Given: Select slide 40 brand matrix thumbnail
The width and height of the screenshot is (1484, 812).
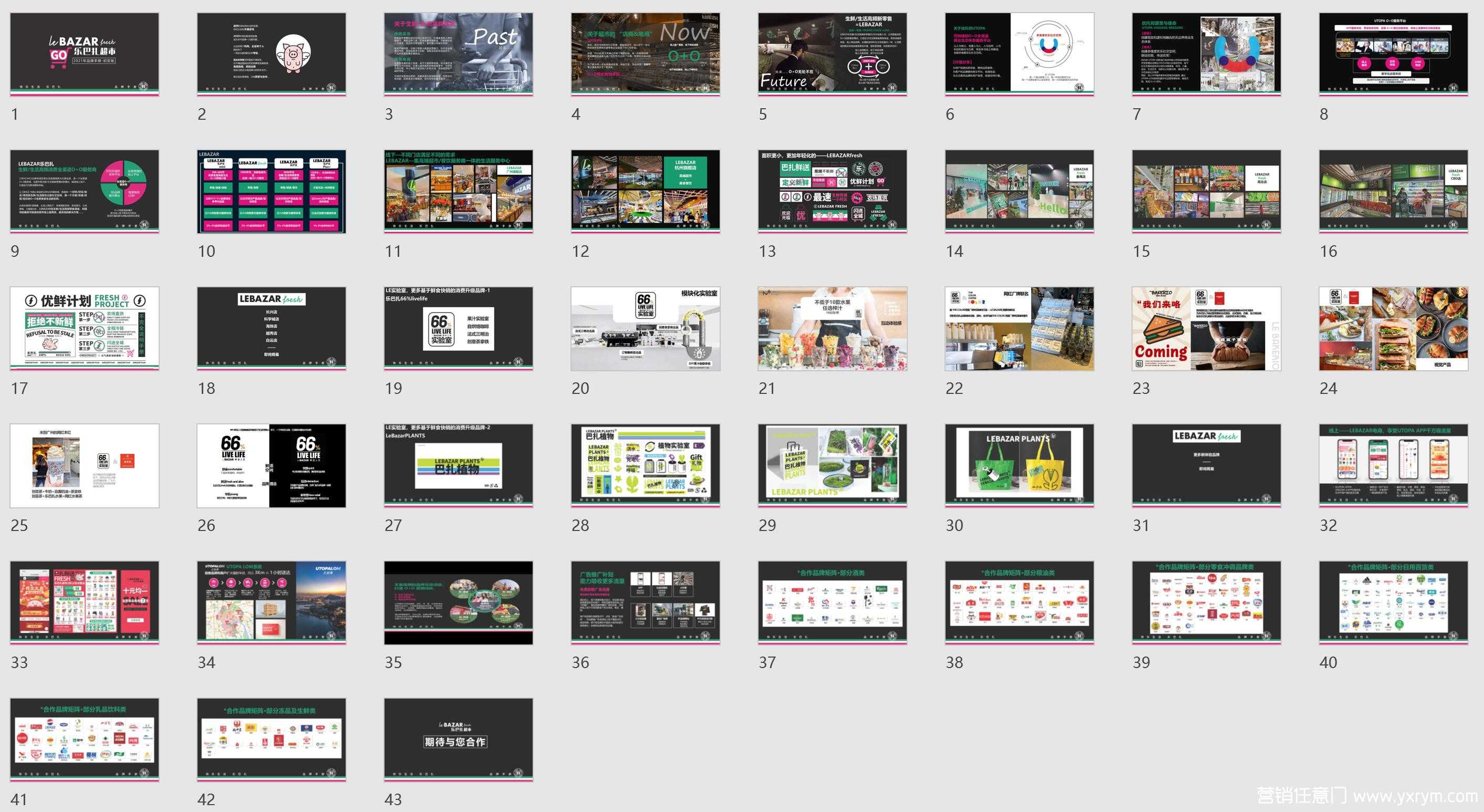Looking at the screenshot, I should click(x=1394, y=602).
